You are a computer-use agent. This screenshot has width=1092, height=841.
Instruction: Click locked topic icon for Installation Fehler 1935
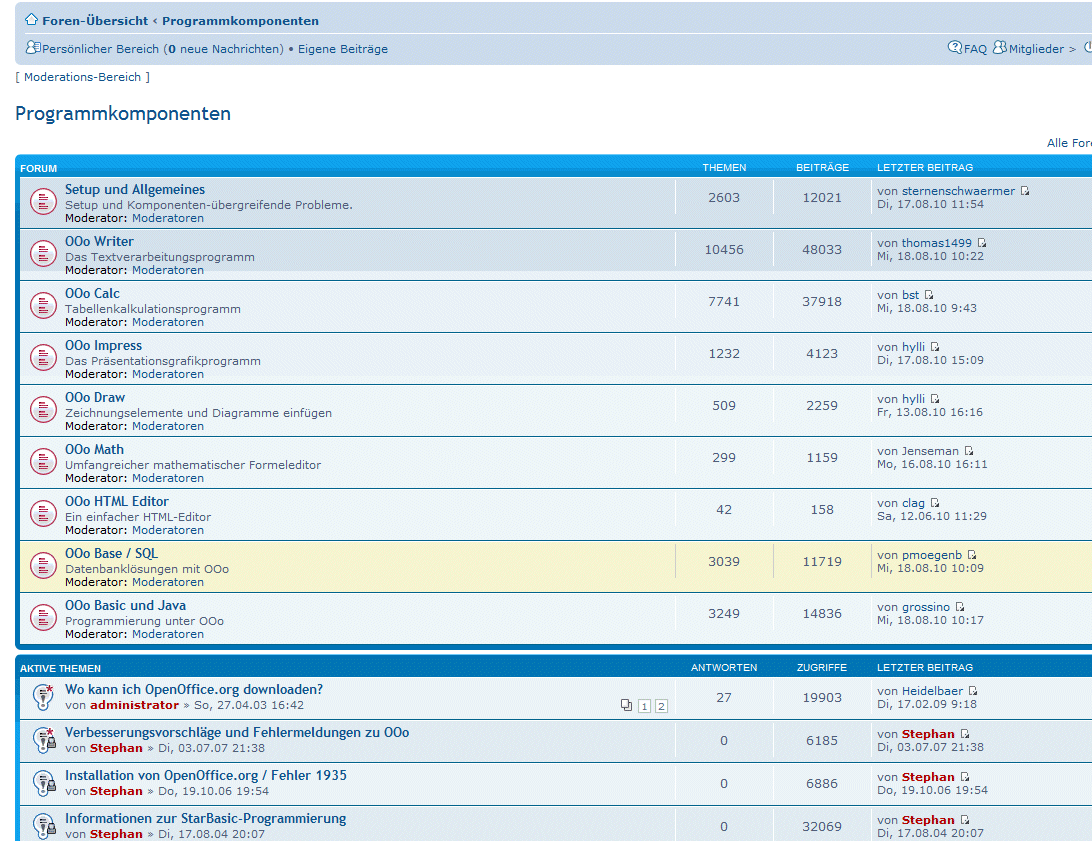click(x=43, y=783)
